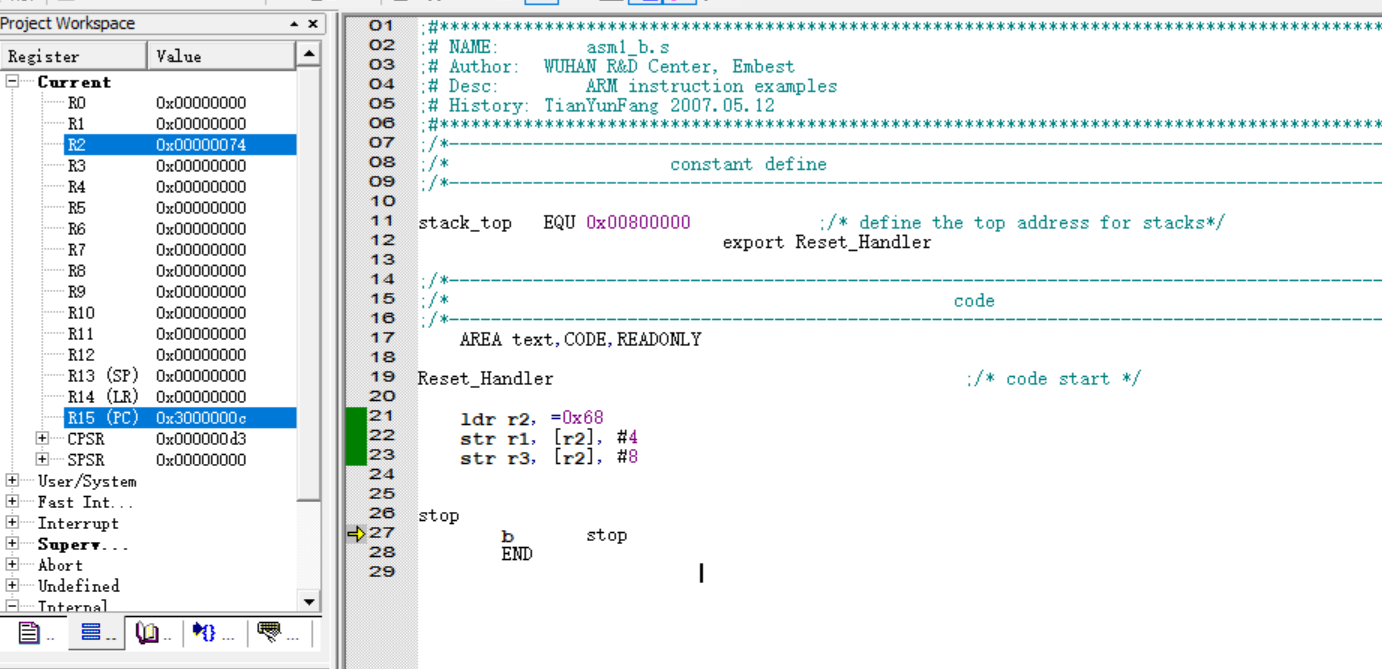Expand the Fast Int register group
The width and height of the screenshot is (1382, 669).
point(12,502)
